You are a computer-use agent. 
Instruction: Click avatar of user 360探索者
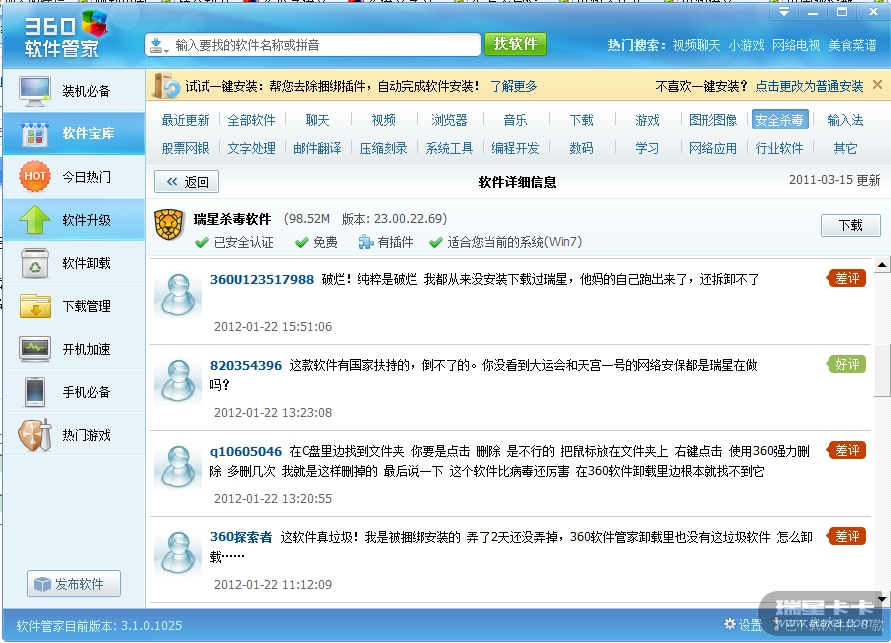[178, 552]
